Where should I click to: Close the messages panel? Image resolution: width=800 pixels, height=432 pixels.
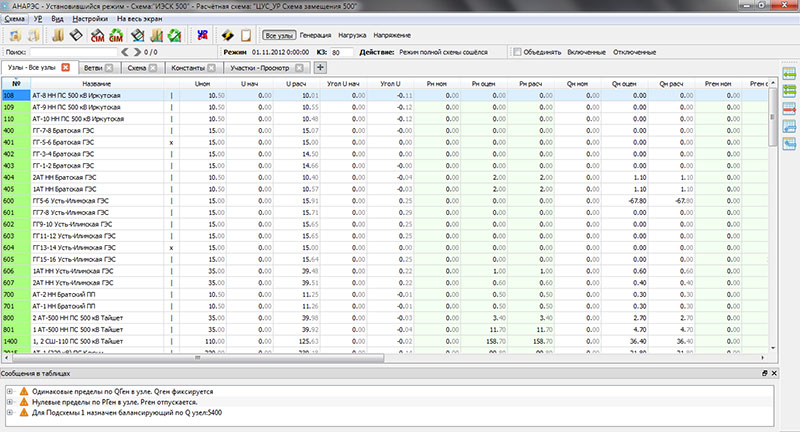(x=774, y=373)
